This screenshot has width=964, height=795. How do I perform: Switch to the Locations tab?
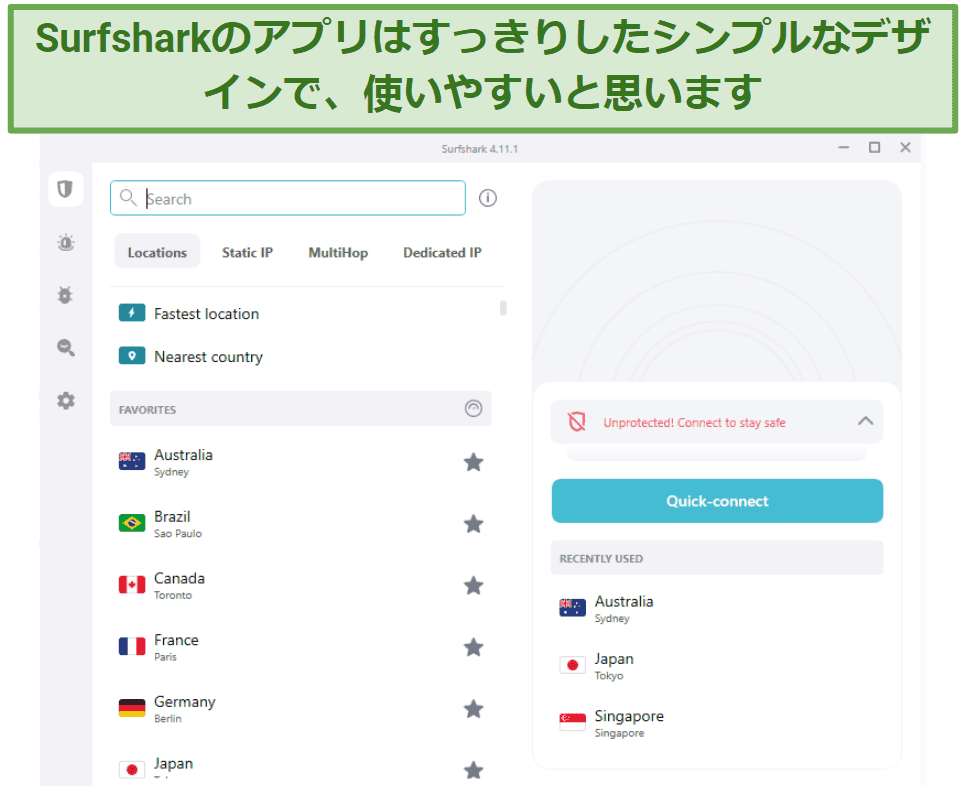157,252
